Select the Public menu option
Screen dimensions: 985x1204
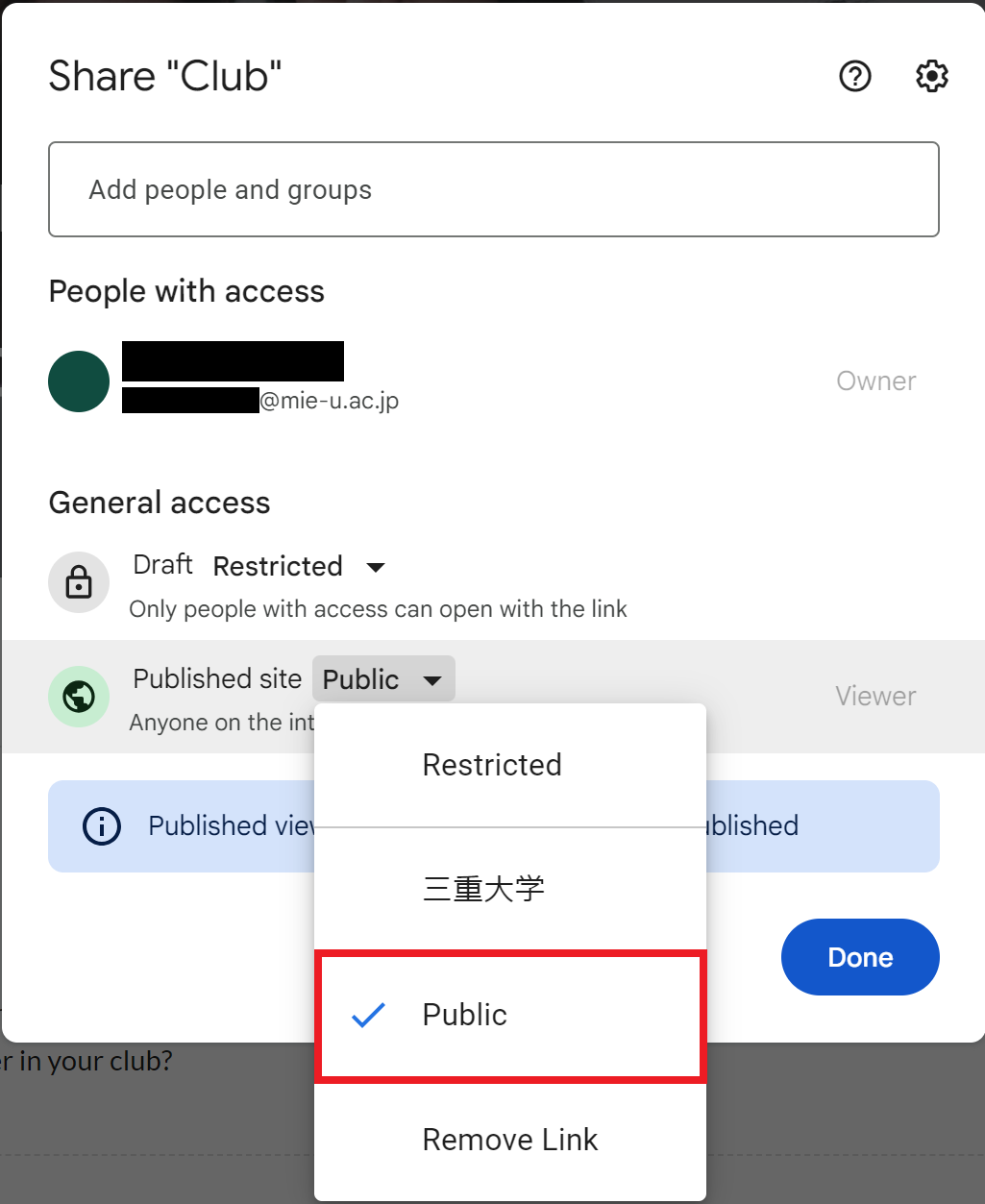pyautogui.click(x=510, y=1015)
